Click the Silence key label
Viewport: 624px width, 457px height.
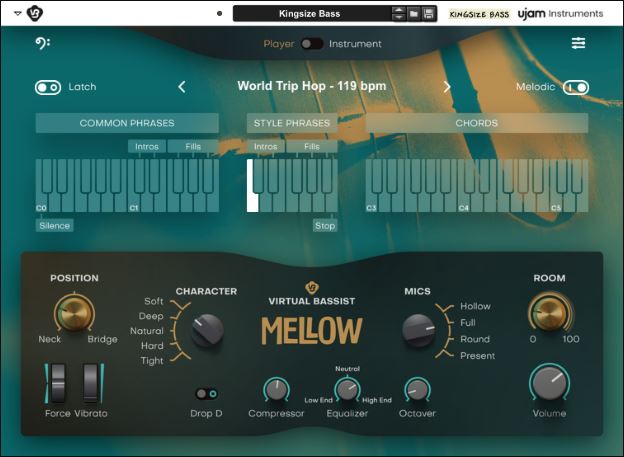(55, 226)
